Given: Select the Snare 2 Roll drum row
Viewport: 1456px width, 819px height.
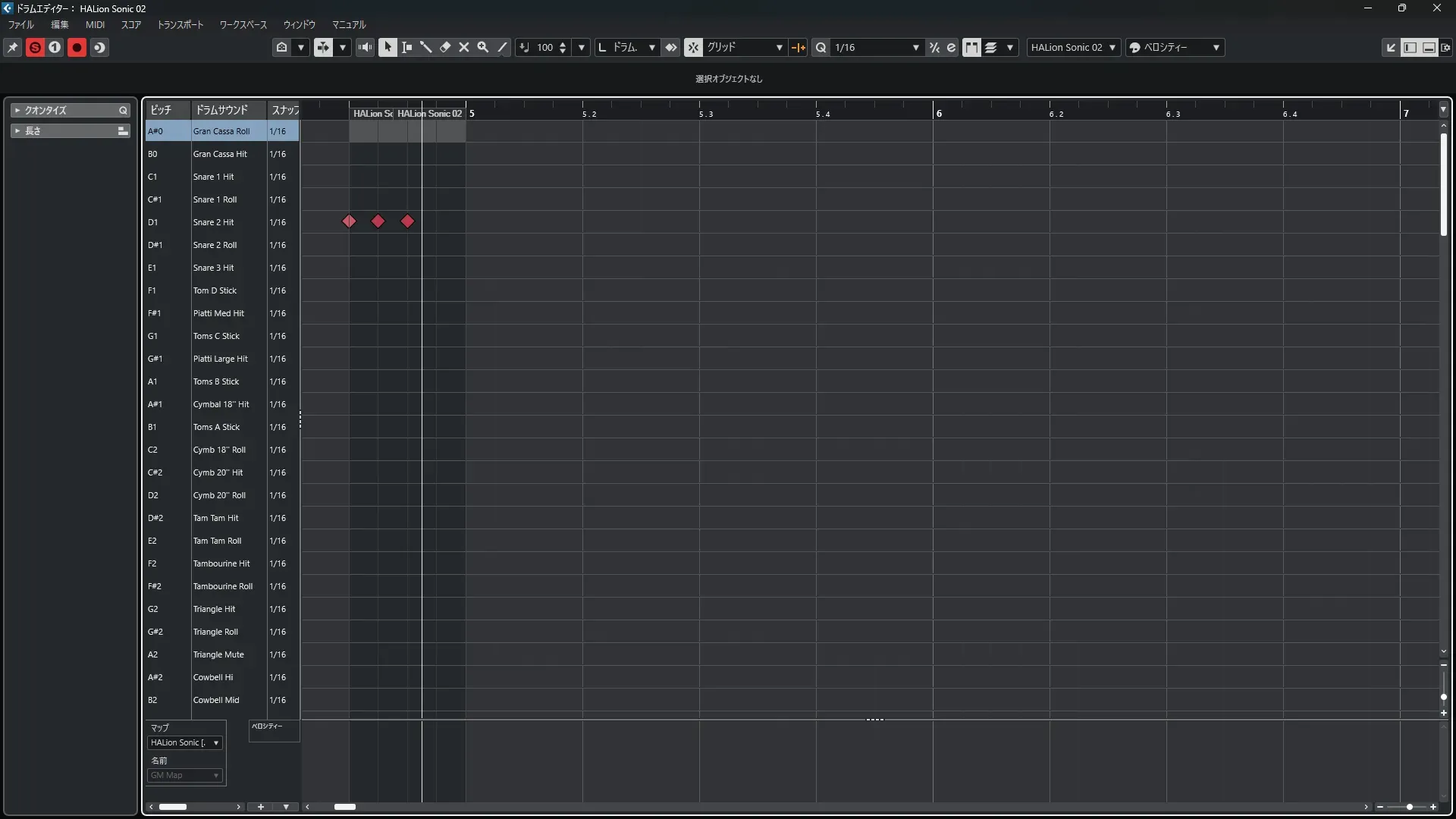Looking at the screenshot, I should 215,245.
